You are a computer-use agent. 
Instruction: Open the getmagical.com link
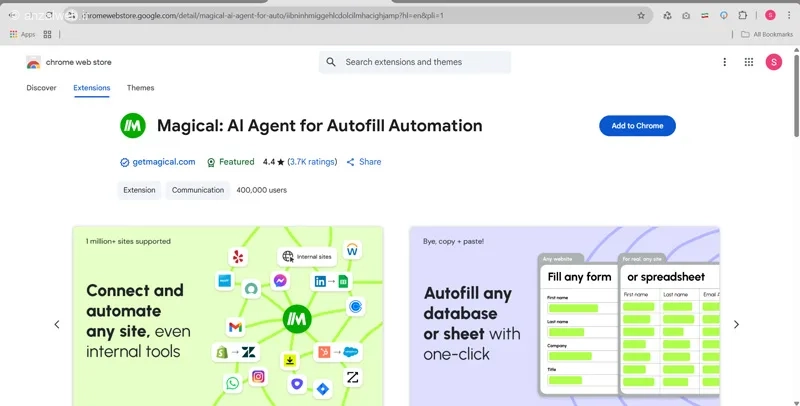[x=164, y=162]
